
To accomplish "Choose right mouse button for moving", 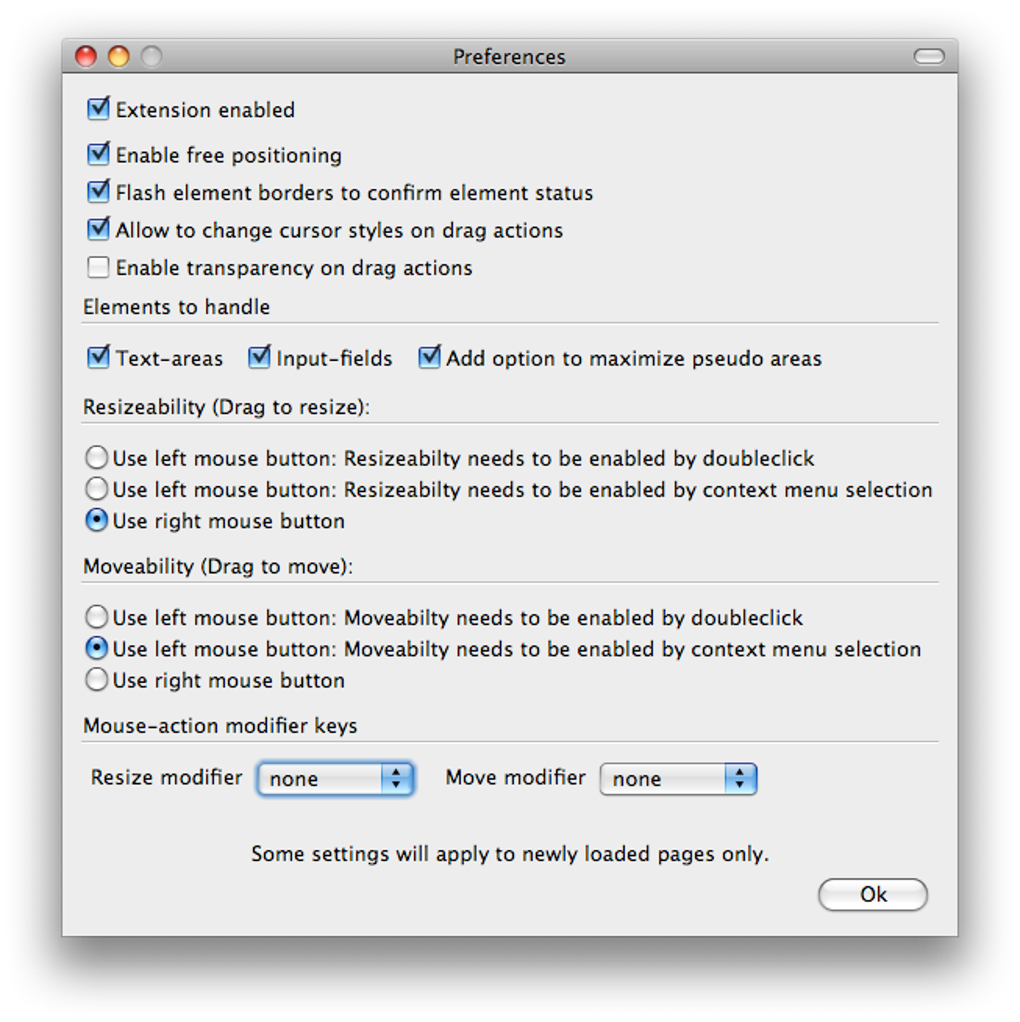I will (x=96, y=680).
